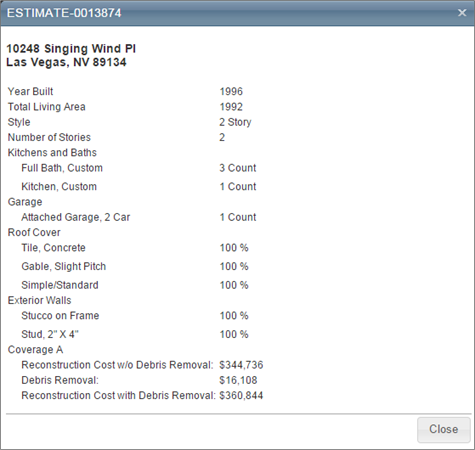
Task: Click the Close button
Action: 443,430
